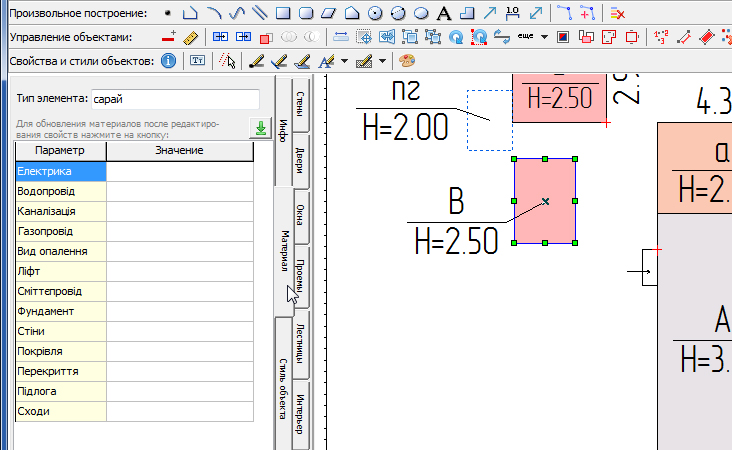Viewport: 732px width, 450px height.
Task: Select the text tool (letter A)
Action: pos(443,13)
